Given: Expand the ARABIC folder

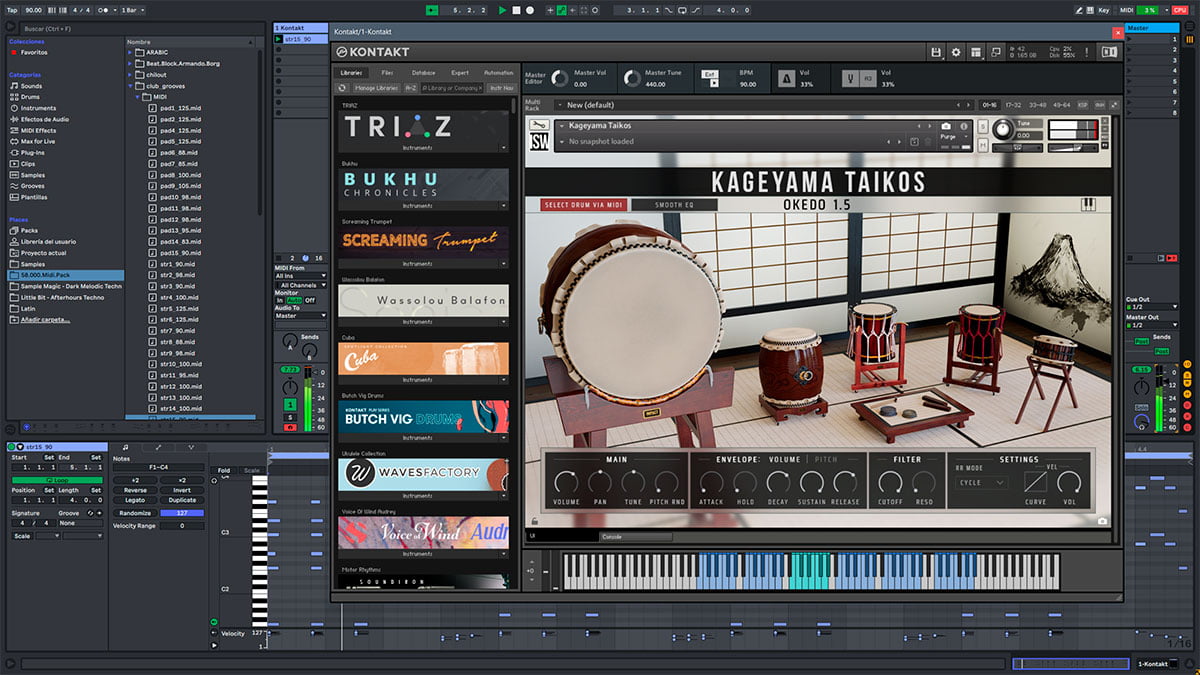Looking at the screenshot, I should coord(130,51).
